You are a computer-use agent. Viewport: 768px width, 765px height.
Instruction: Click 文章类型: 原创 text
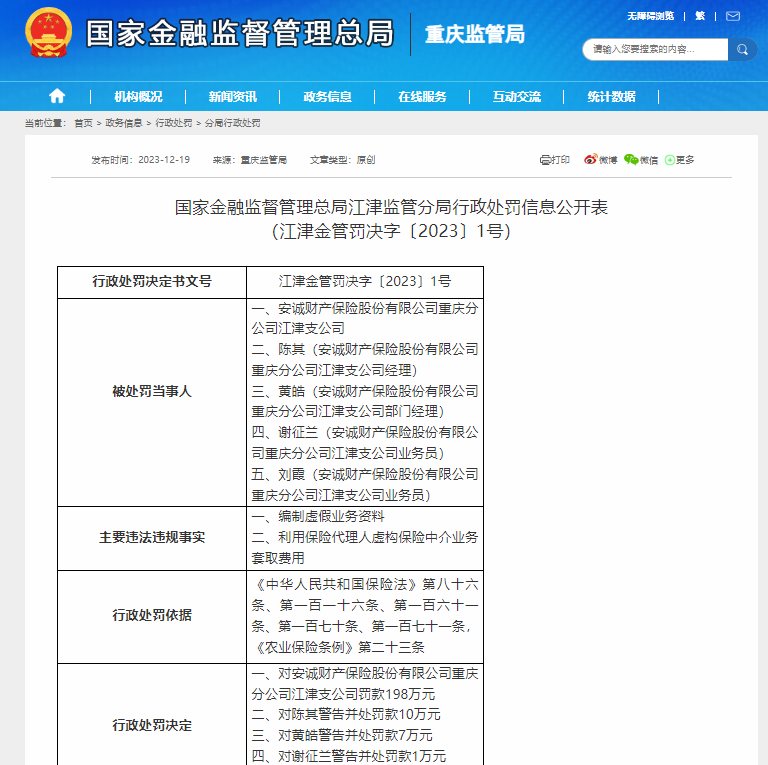pos(342,160)
